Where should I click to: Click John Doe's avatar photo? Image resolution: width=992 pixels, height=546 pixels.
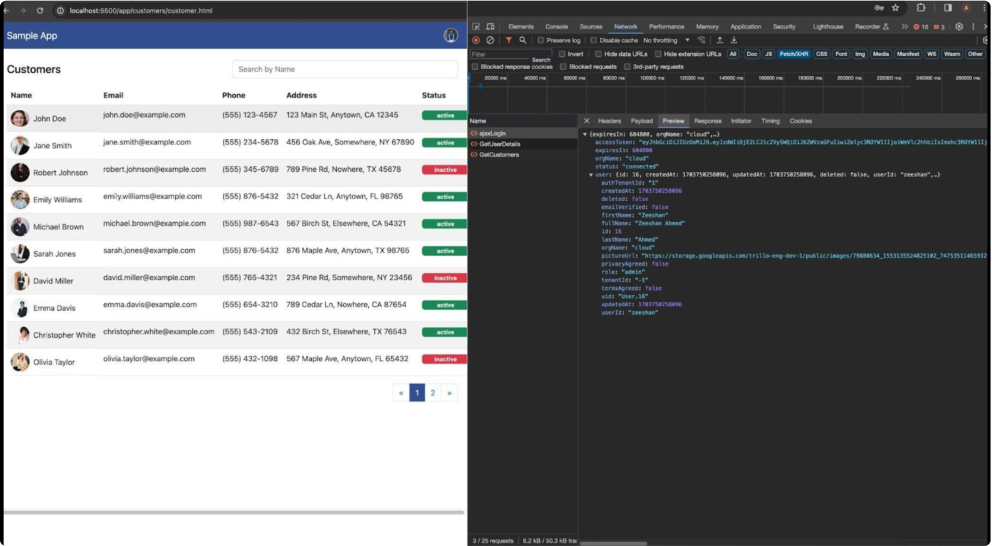20,118
